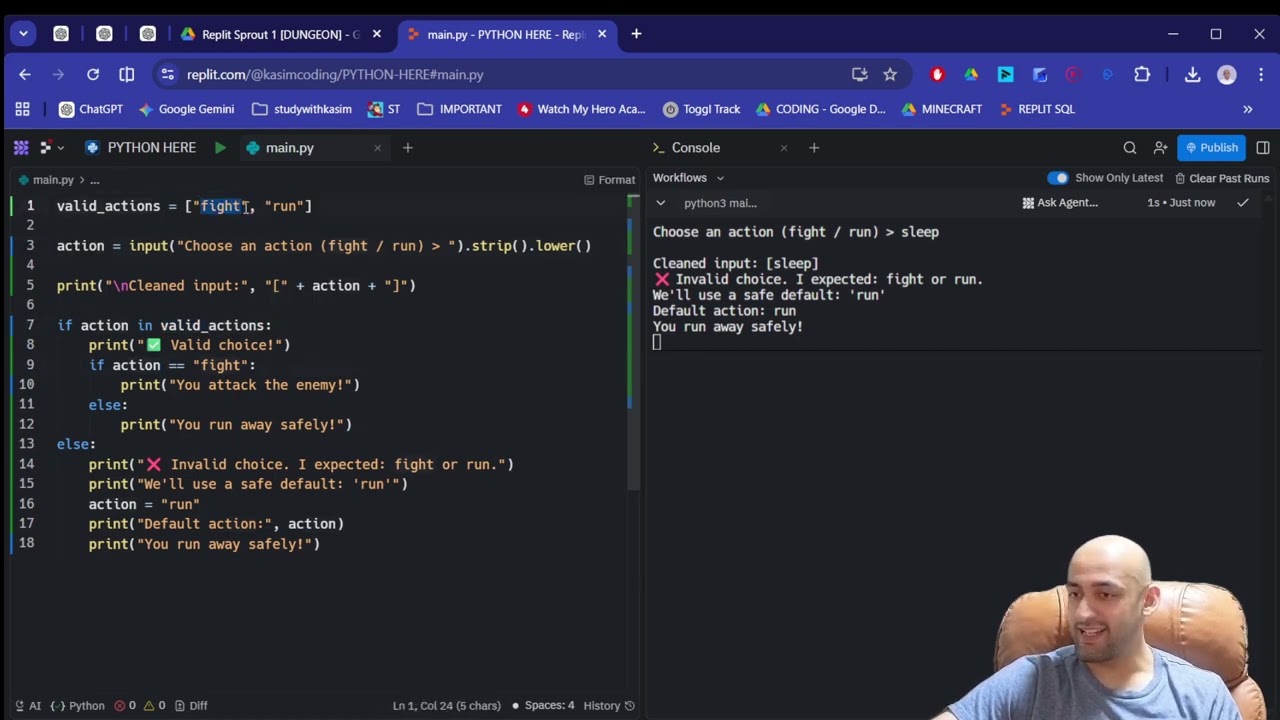Open the browser three-dot menu
The image size is (1280, 720).
click(x=1260, y=74)
